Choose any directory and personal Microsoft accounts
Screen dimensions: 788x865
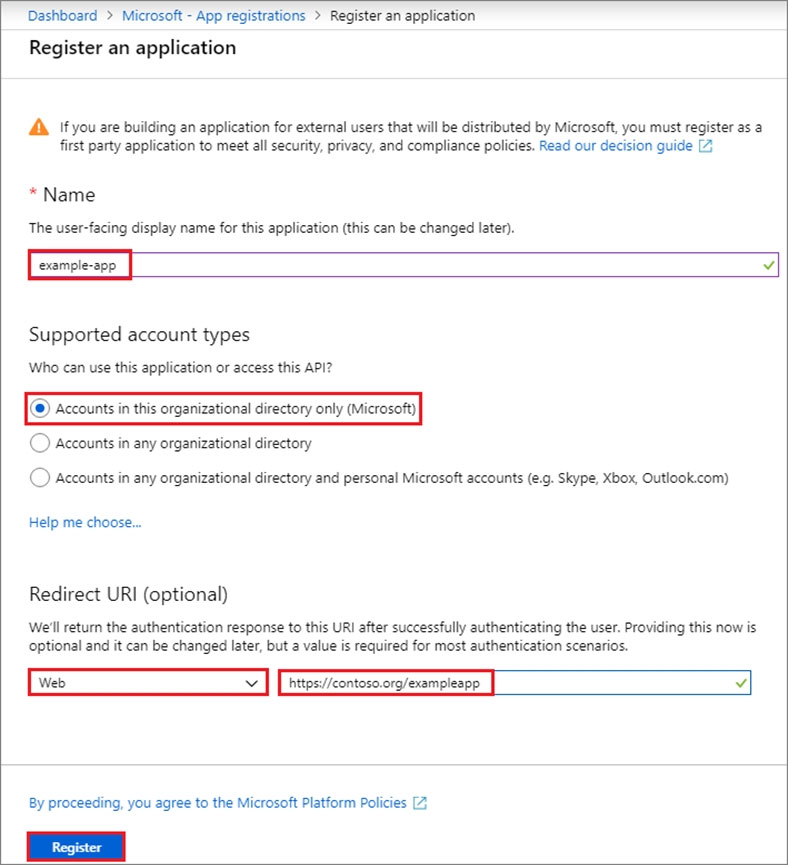(x=41, y=478)
